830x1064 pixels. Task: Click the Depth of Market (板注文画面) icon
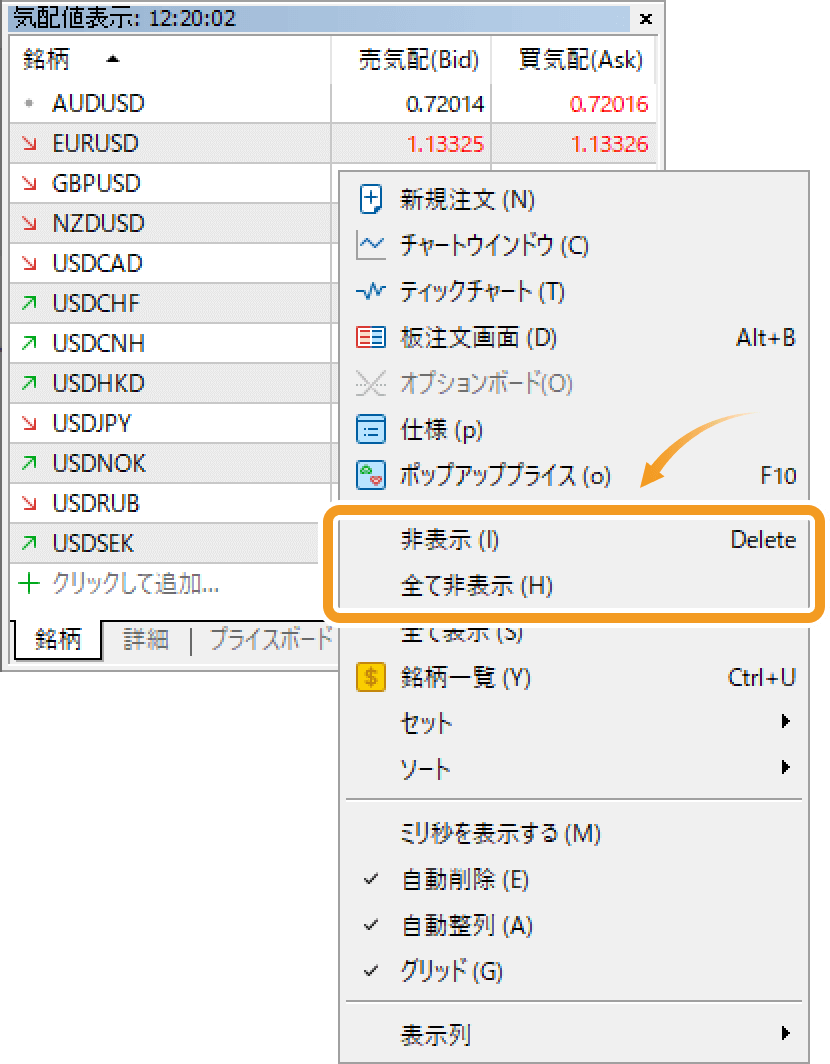point(371,337)
